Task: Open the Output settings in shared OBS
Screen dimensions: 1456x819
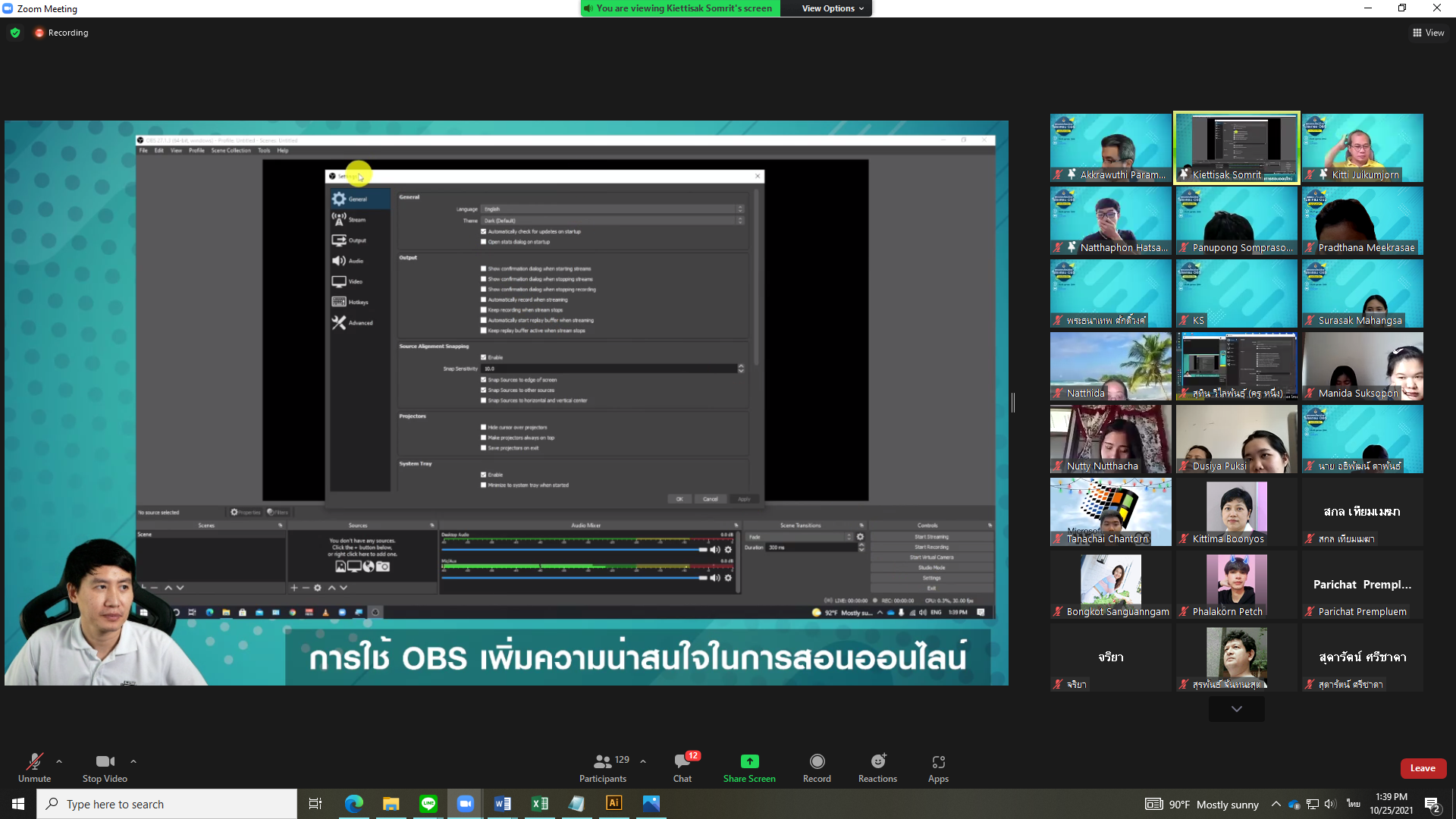Action: 359,240
